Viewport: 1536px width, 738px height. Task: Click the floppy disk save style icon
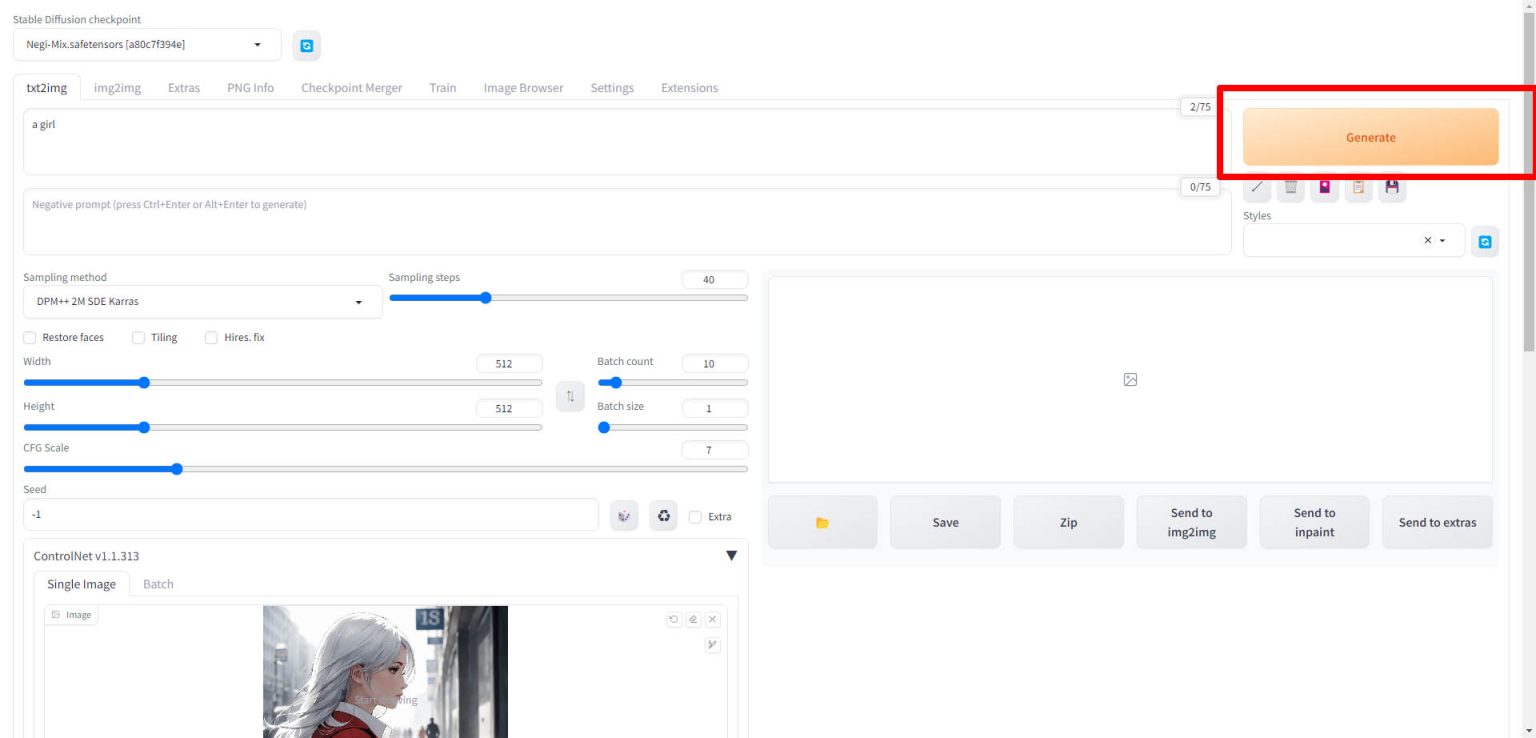[1391, 188]
